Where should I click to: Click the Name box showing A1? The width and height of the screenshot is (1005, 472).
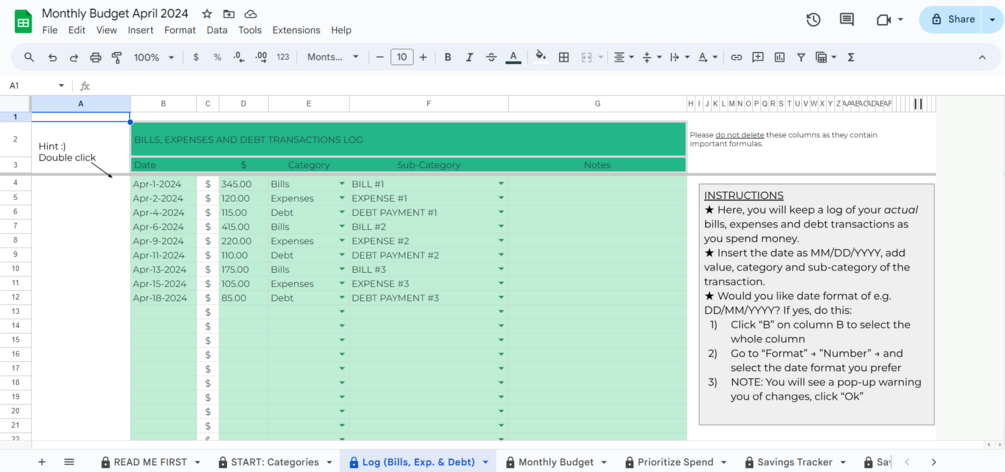click(37, 86)
